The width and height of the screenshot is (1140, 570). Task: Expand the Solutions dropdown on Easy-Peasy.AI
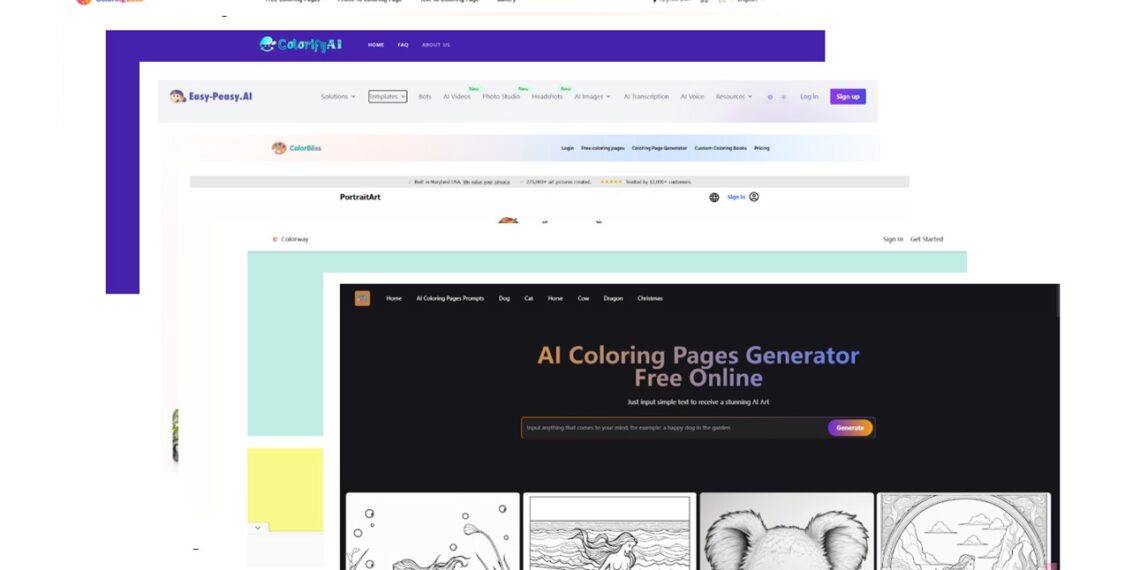[338, 97]
